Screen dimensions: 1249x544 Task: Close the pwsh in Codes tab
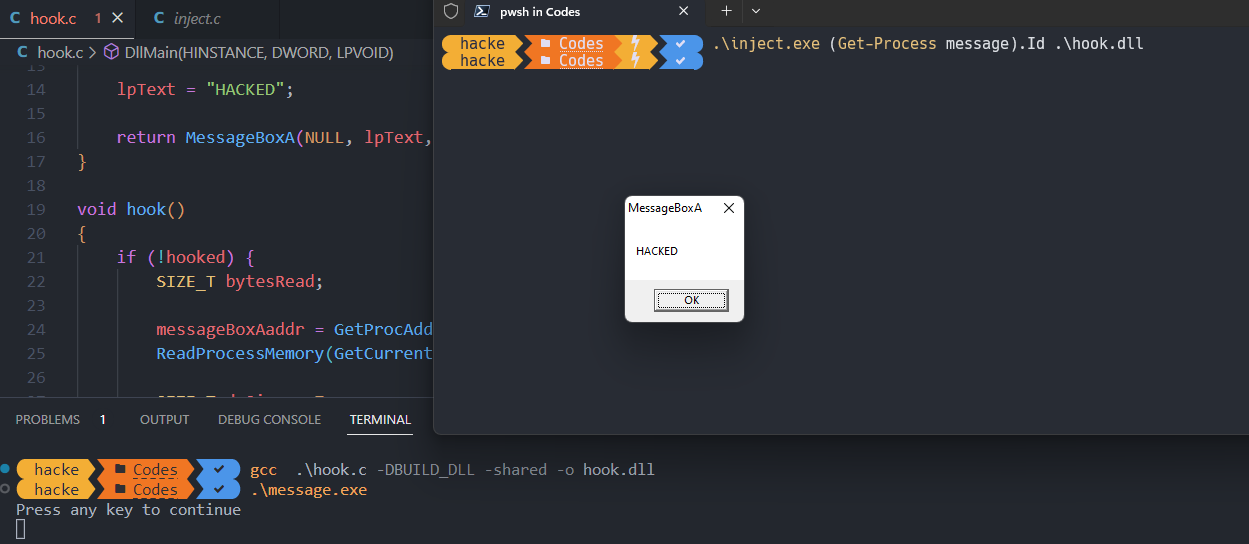pyautogui.click(x=684, y=11)
